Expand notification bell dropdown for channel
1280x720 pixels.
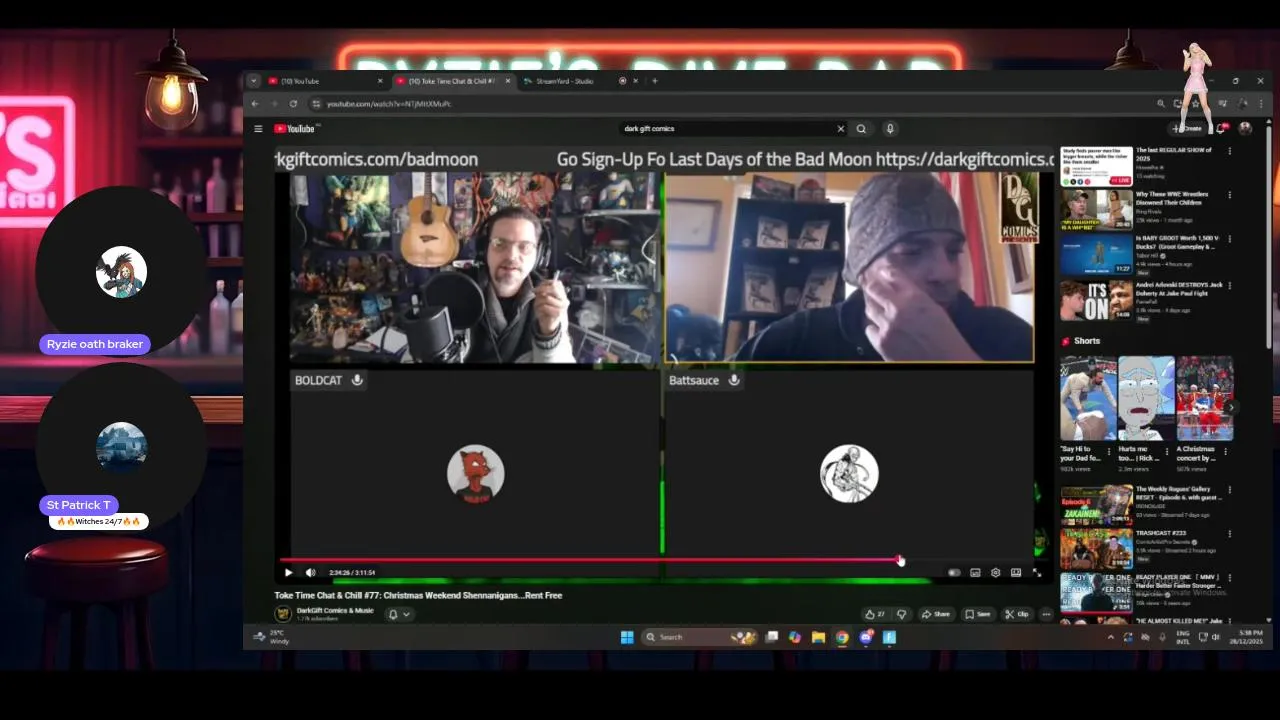tap(399, 614)
